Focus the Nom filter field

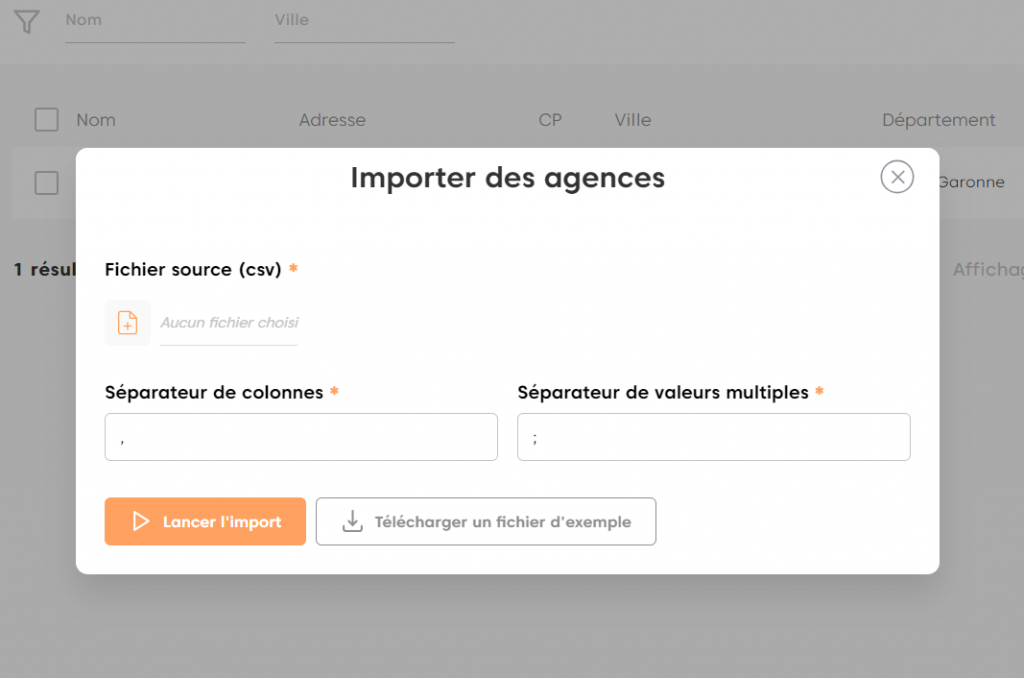[155, 22]
